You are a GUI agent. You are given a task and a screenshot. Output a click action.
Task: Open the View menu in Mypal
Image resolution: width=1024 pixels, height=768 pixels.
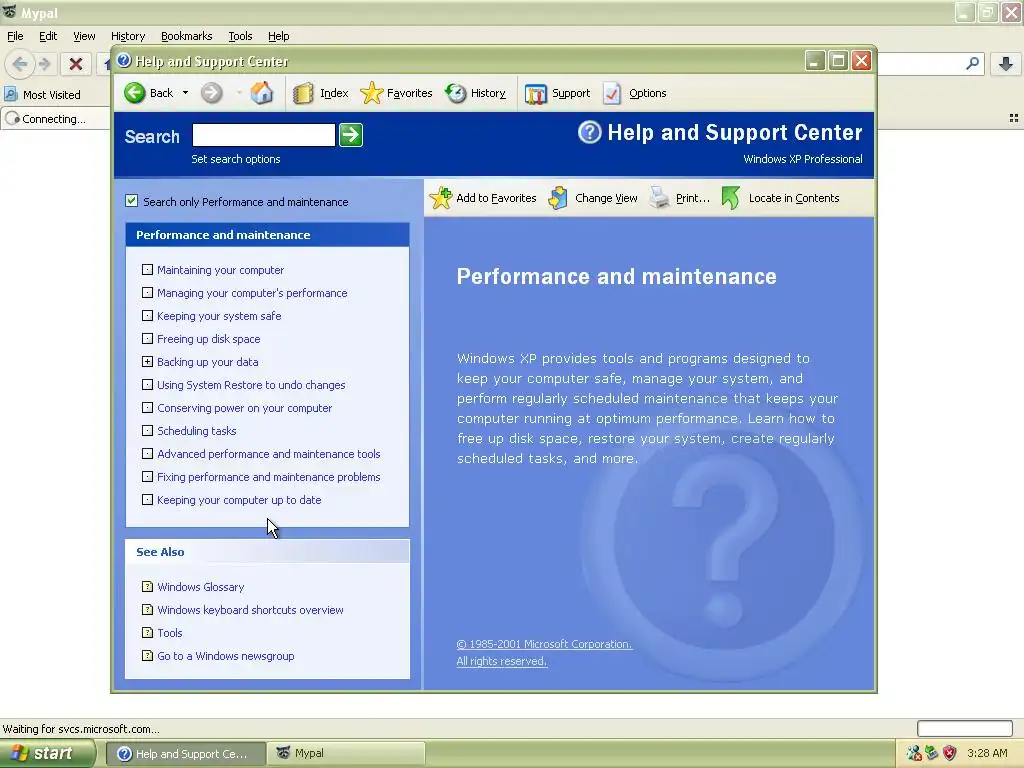(84, 36)
